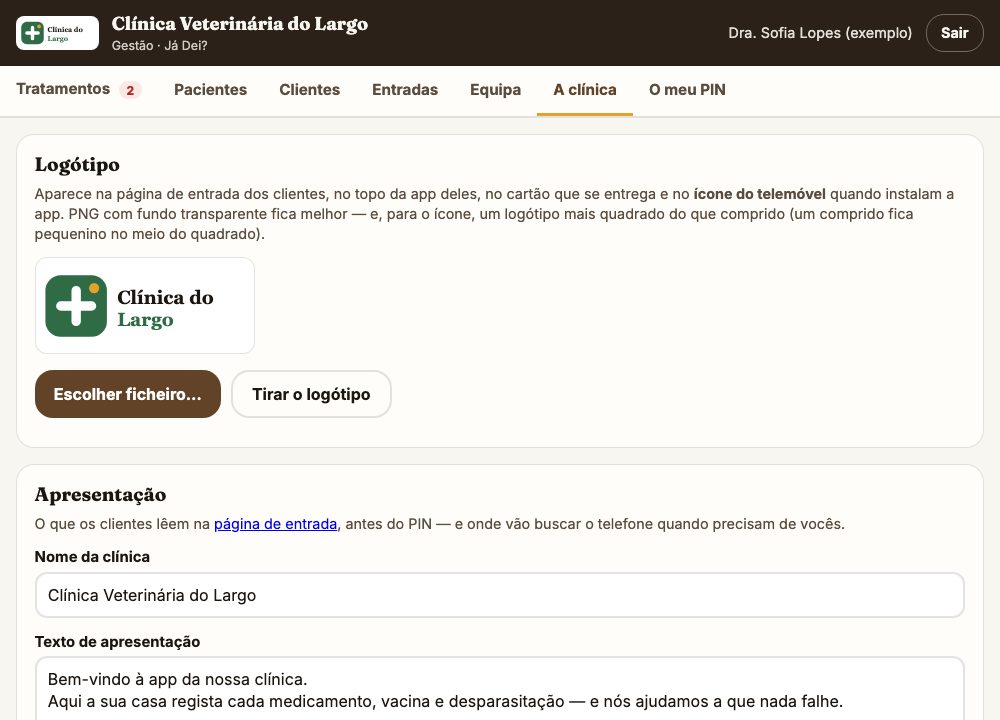Screen dimensions: 1000x720
Task: Open the página de entrada link
Action: 276,524
